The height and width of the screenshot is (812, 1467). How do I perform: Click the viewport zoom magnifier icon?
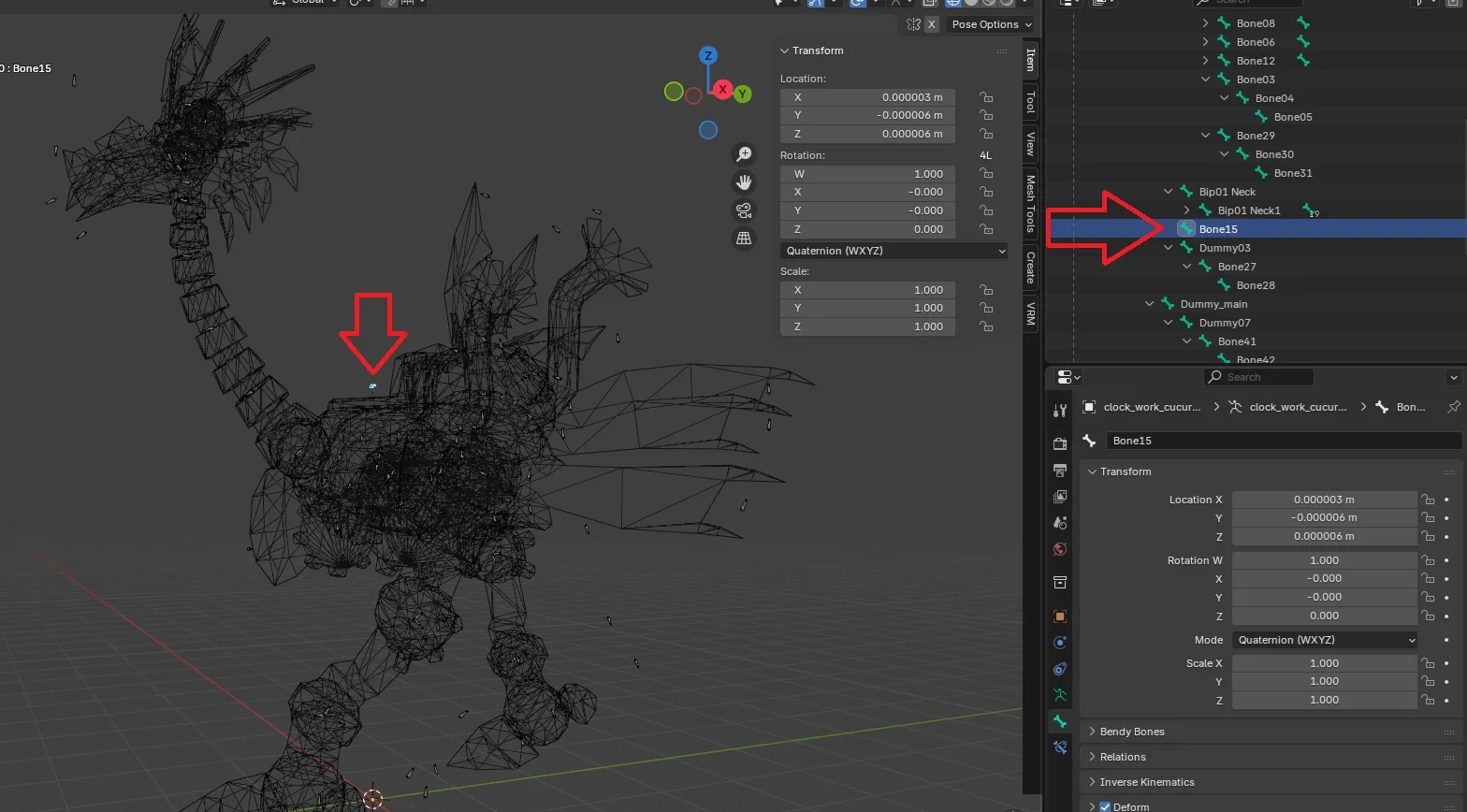coord(744,154)
